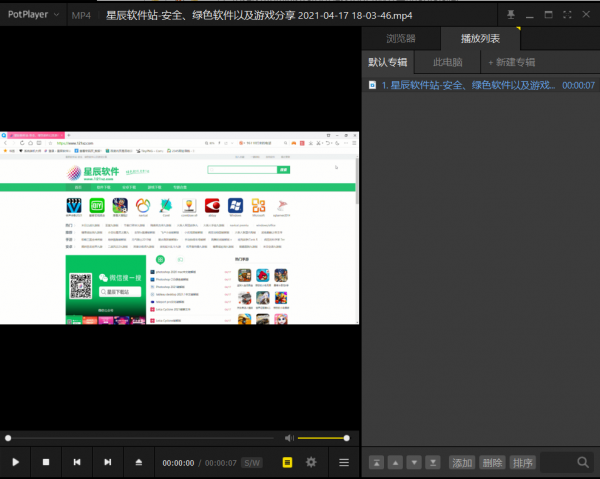Click the video title text in title bar
This screenshot has width=600, height=479.
[259, 16]
